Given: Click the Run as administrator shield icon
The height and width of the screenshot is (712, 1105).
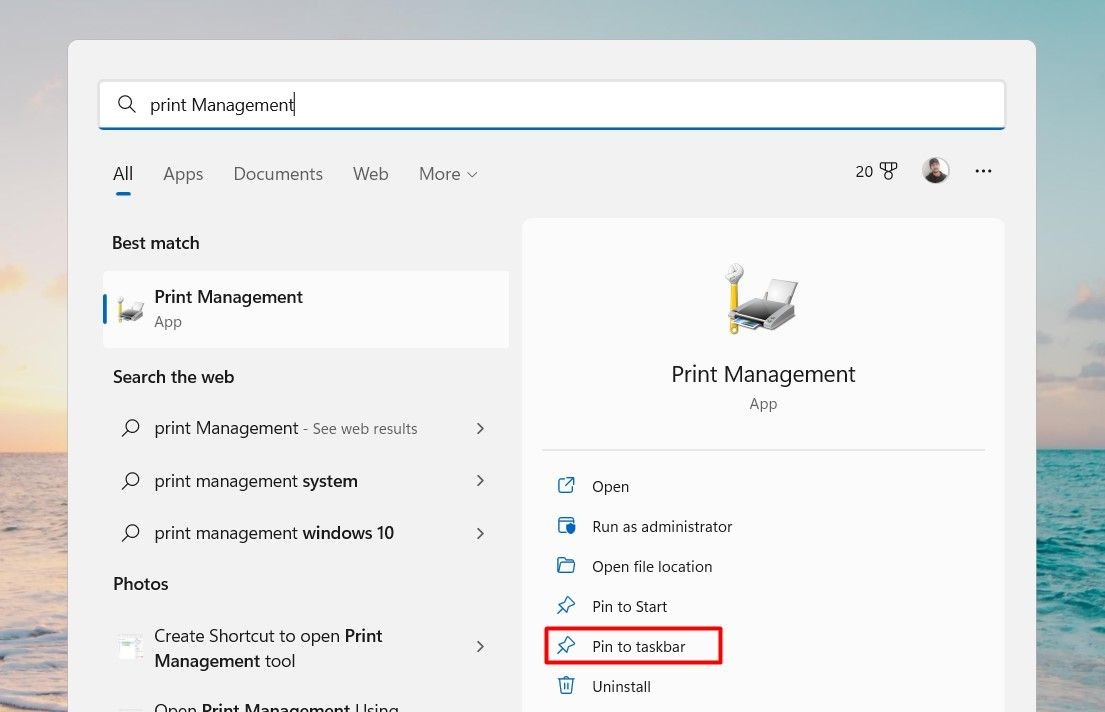Looking at the screenshot, I should [566, 526].
